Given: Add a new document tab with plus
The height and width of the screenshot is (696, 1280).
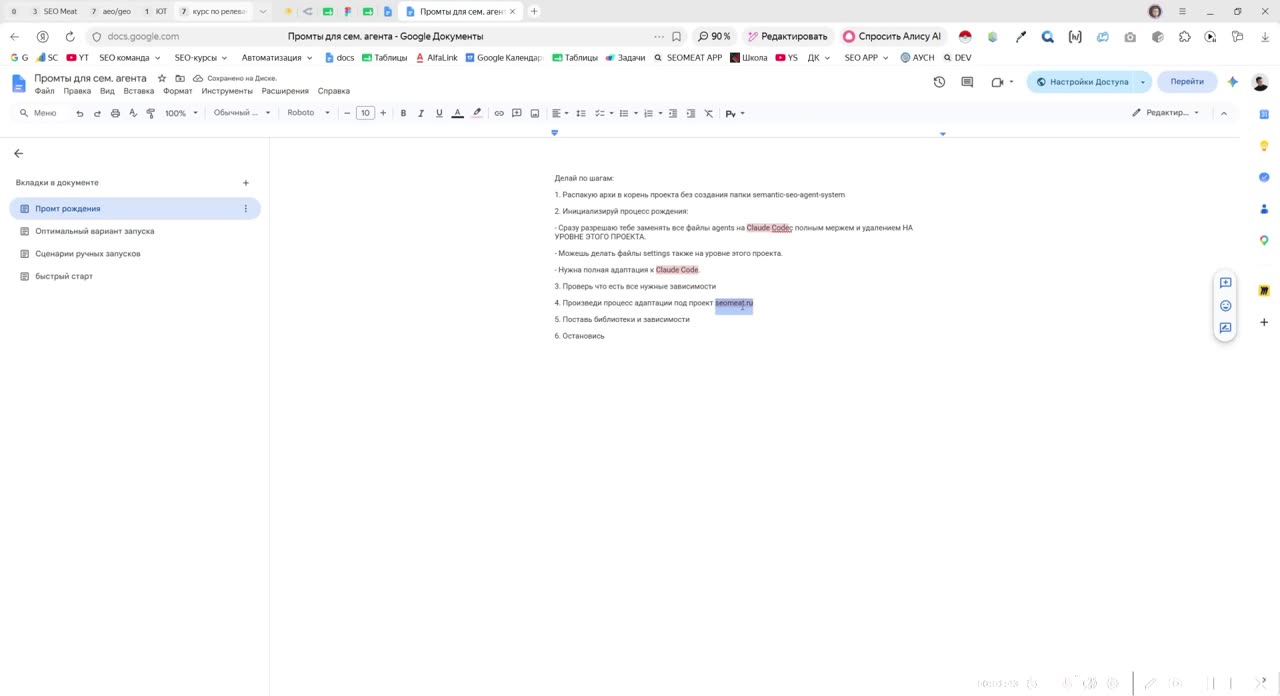Looking at the screenshot, I should pyautogui.click(x=246, y=183).
